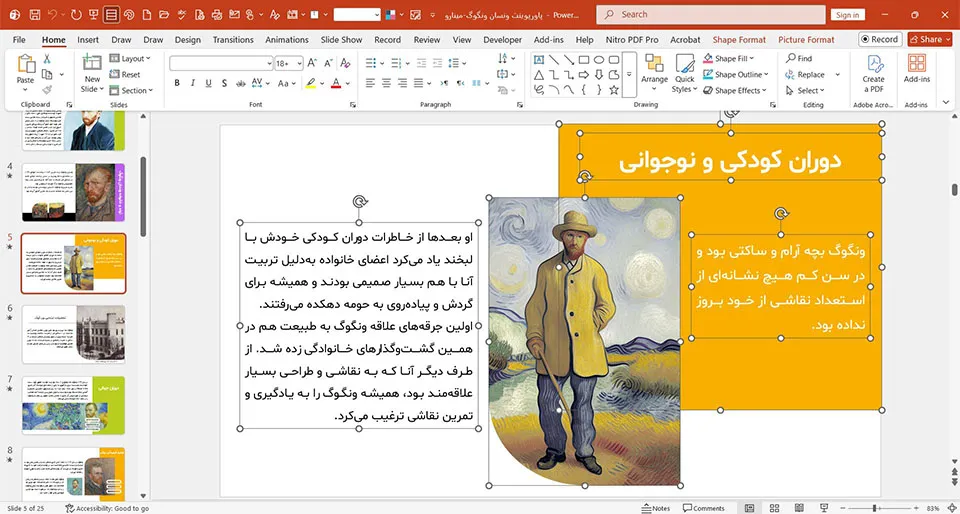Click the Reset slide button
The width and height of the screenshot is (960, 514).
click(126, 75)
